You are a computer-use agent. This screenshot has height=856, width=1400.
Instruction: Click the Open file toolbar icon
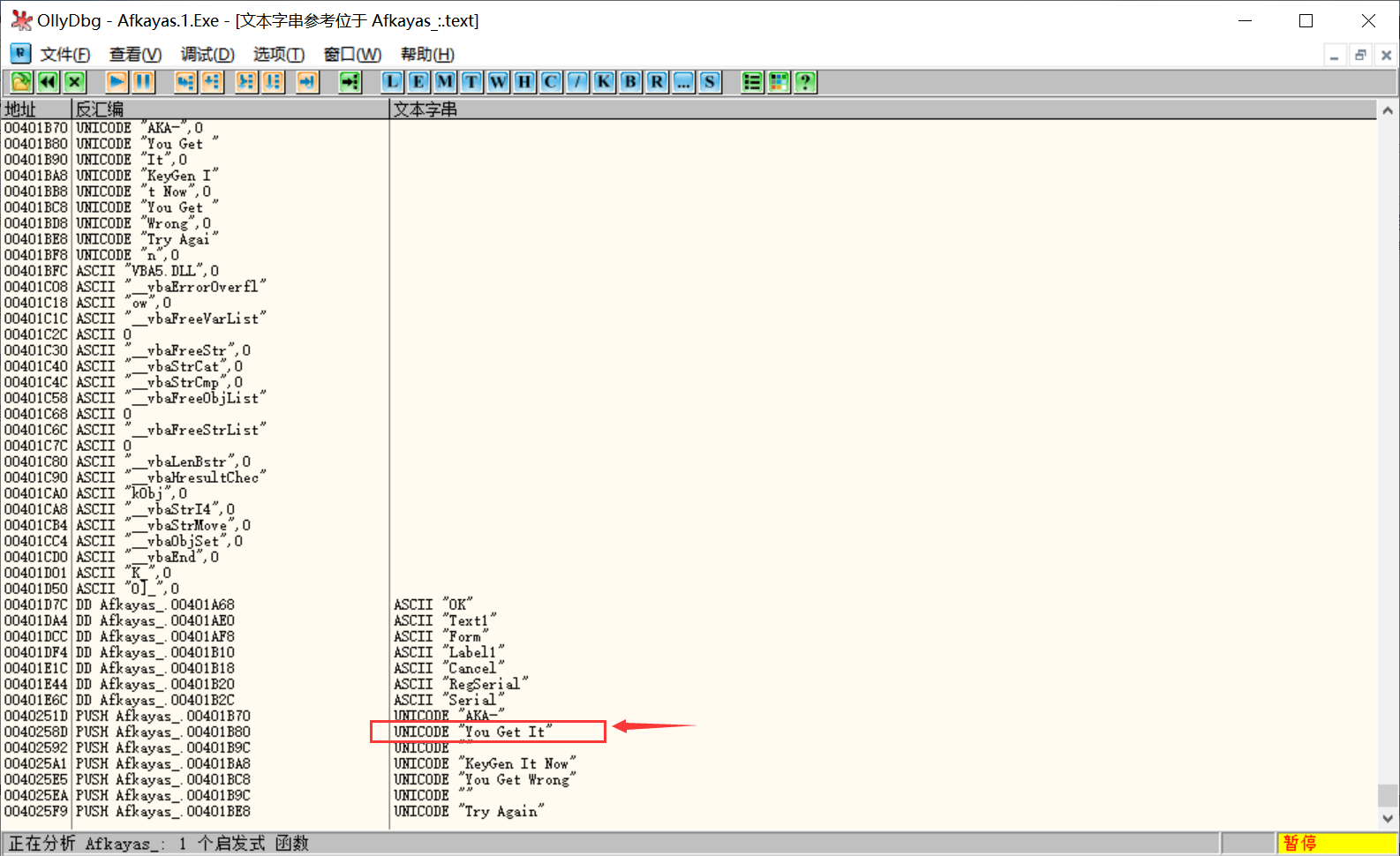(21, 82)
